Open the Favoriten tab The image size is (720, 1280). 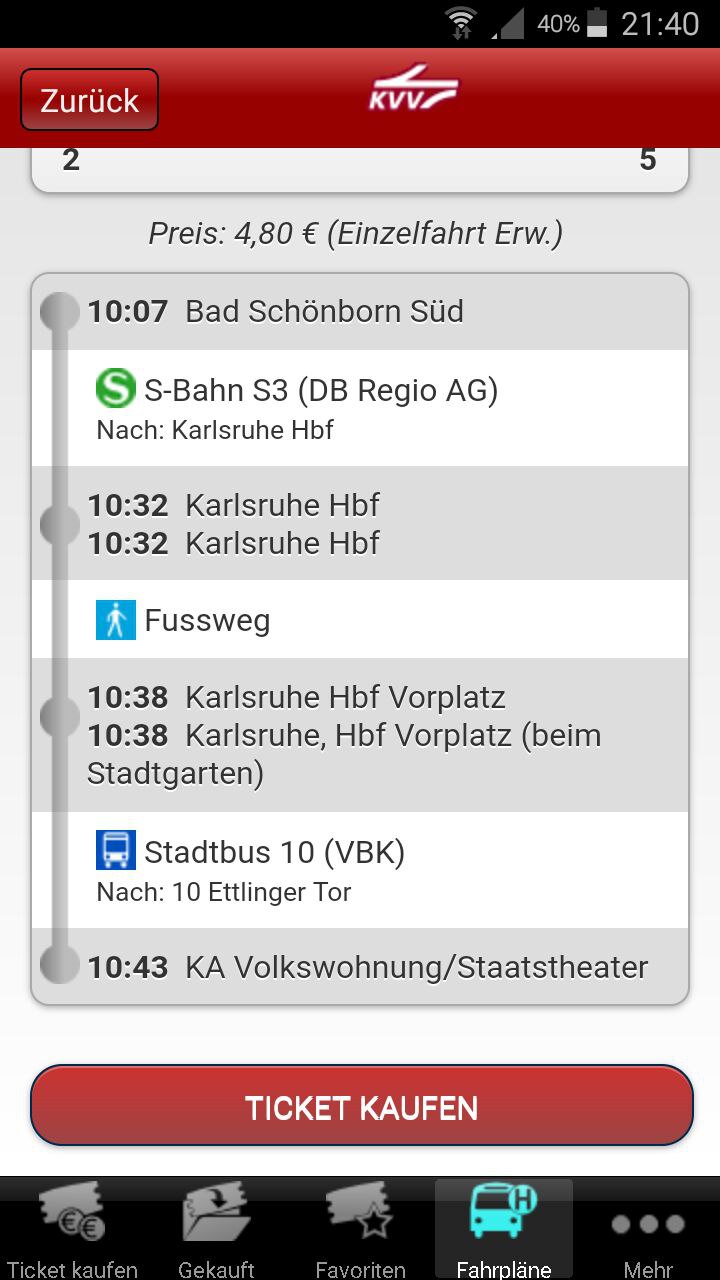(360, 1230)
